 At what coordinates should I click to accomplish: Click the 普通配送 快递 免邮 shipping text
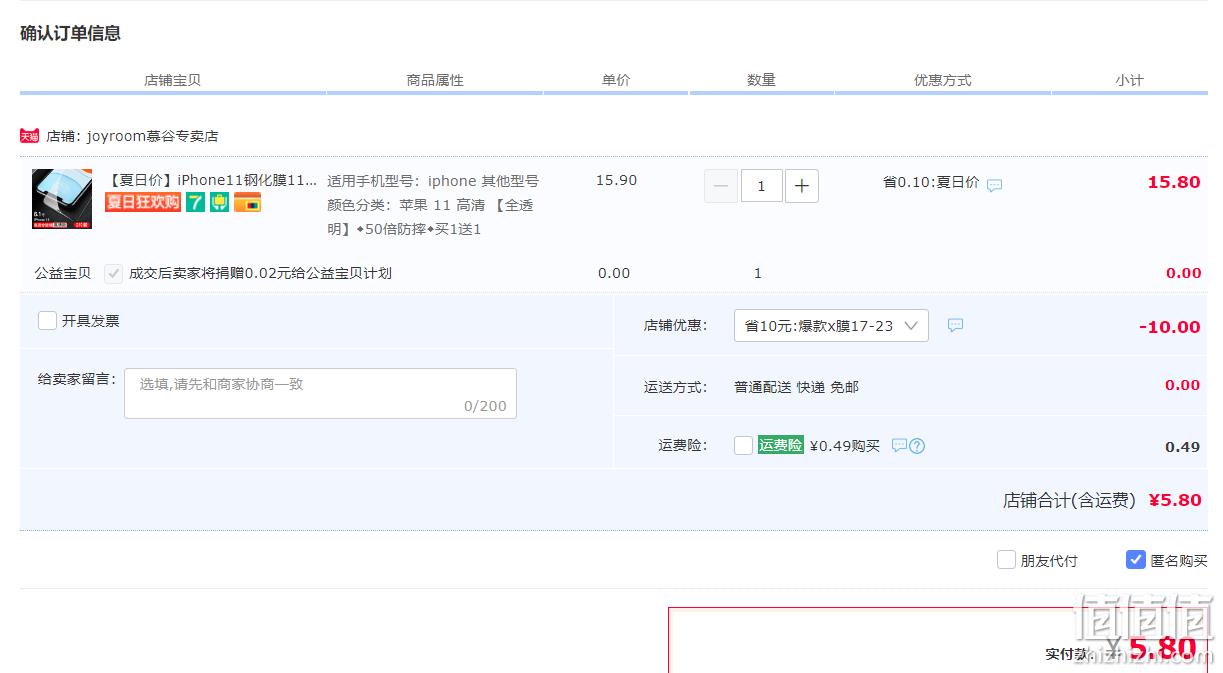[x=796, y=387]
